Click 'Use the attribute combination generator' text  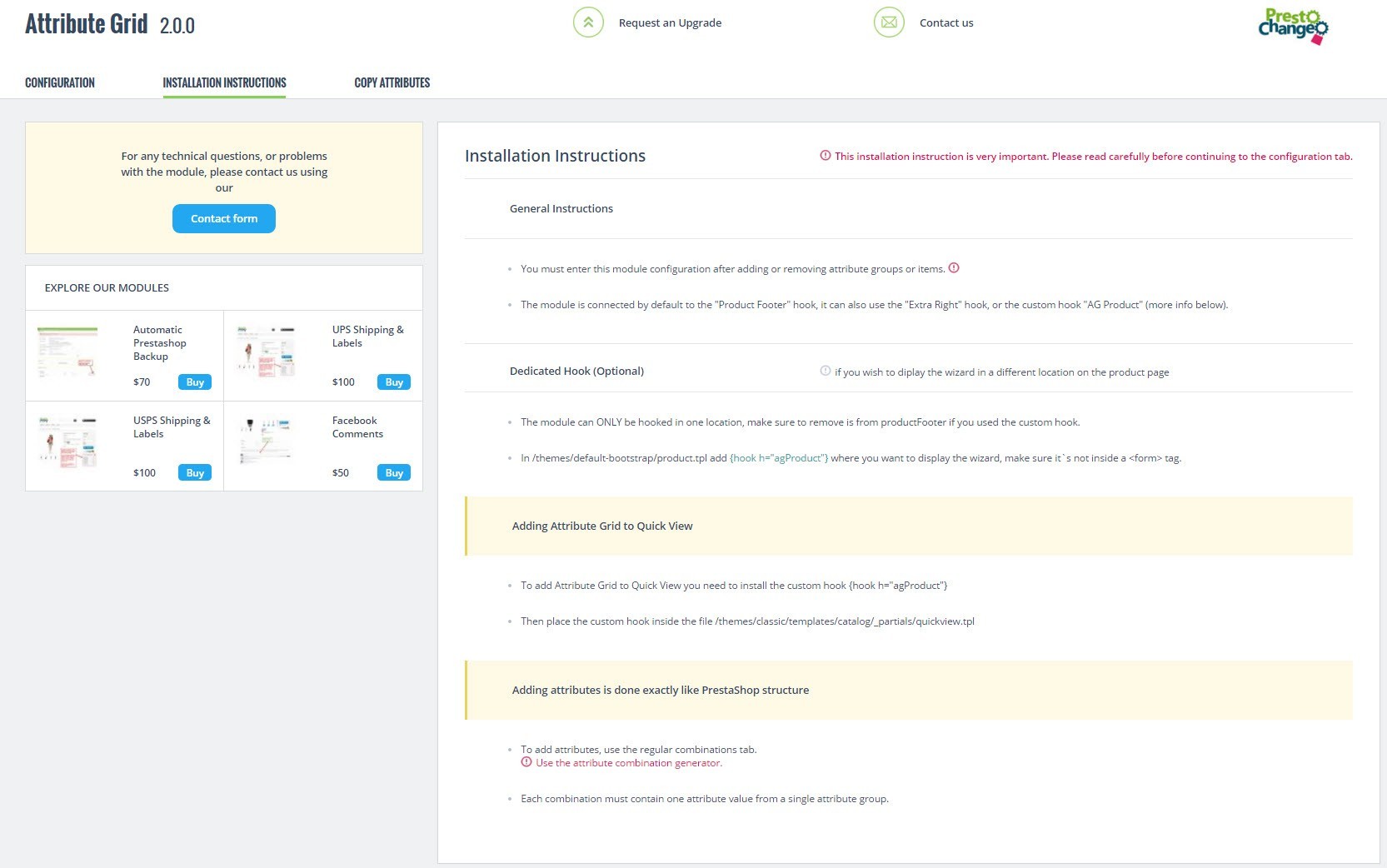tap(629, 763)
